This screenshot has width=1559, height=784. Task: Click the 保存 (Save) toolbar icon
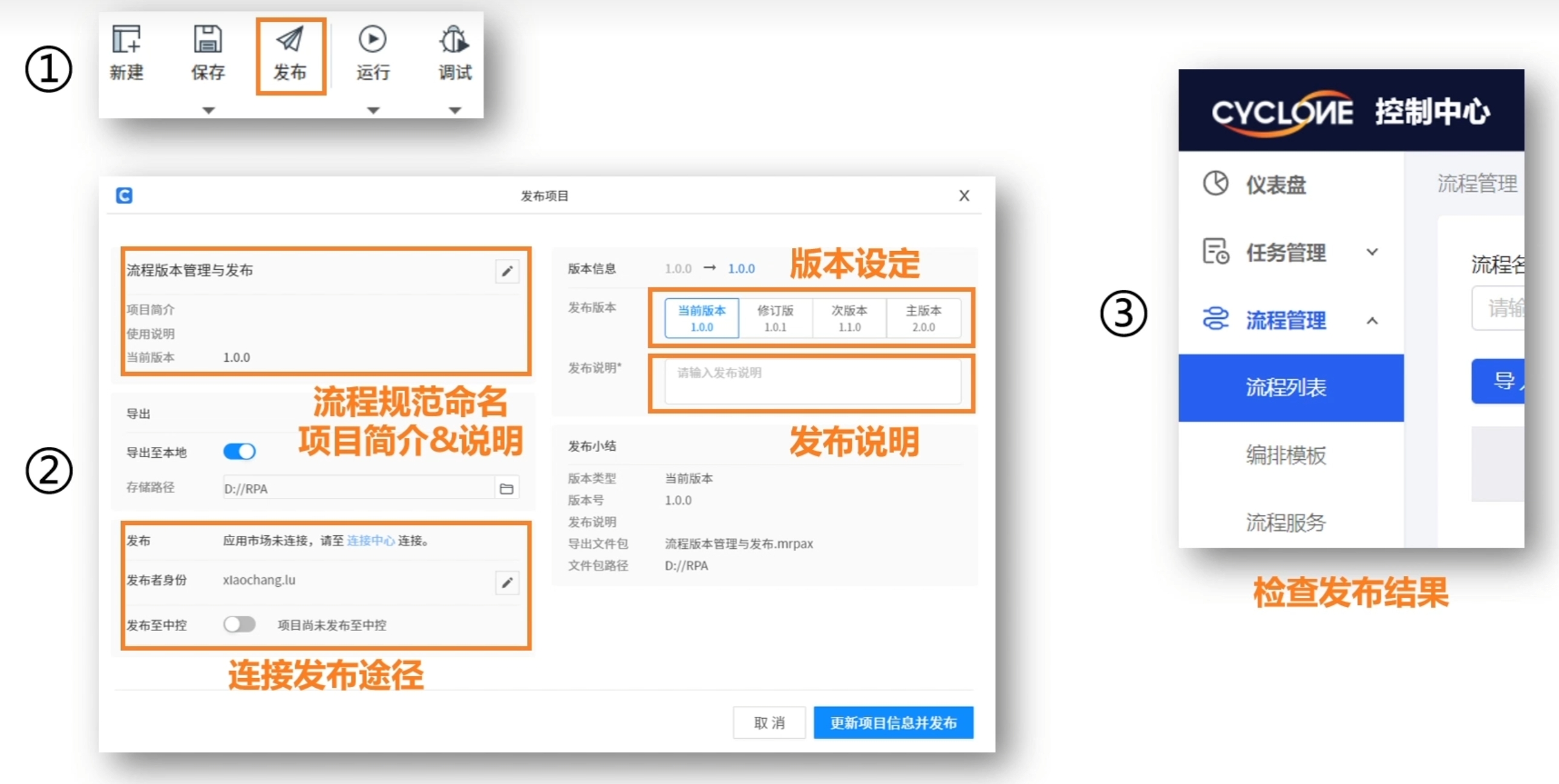pos(208,41)
